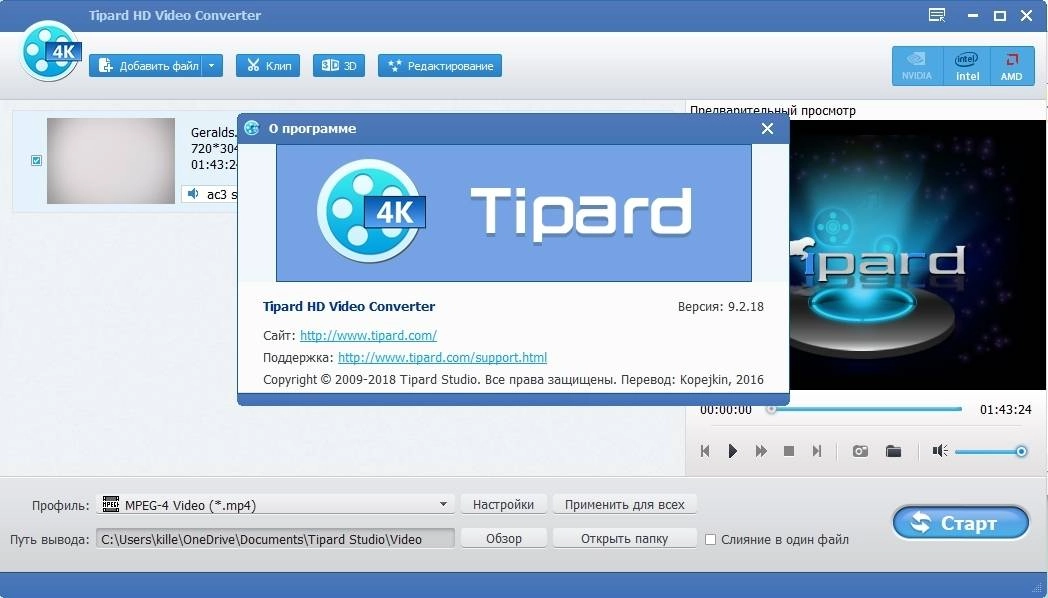Close the О программе dialog
Screen dimensions: 1048x598
[767, 128]
